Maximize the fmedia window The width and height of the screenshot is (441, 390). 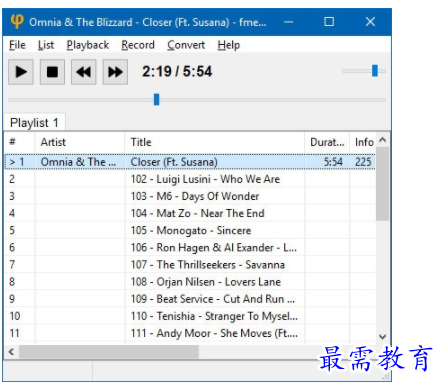coord(329,22)
